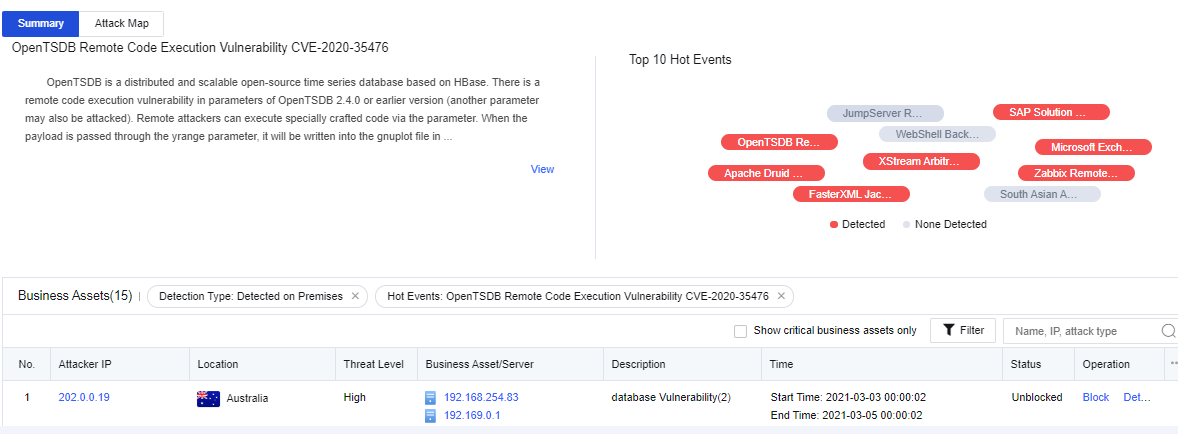Open the column options ellipsis icon
The width and height of the screenshot is (1178, 434).
[x=1173, y=363]
